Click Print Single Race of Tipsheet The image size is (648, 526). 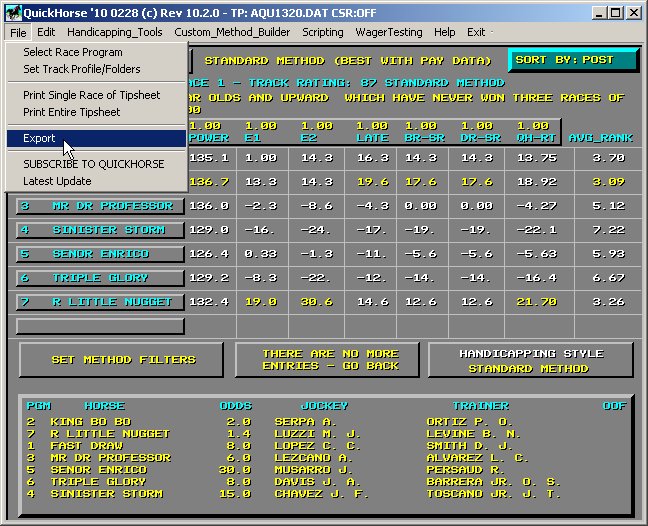pos(92,95)
